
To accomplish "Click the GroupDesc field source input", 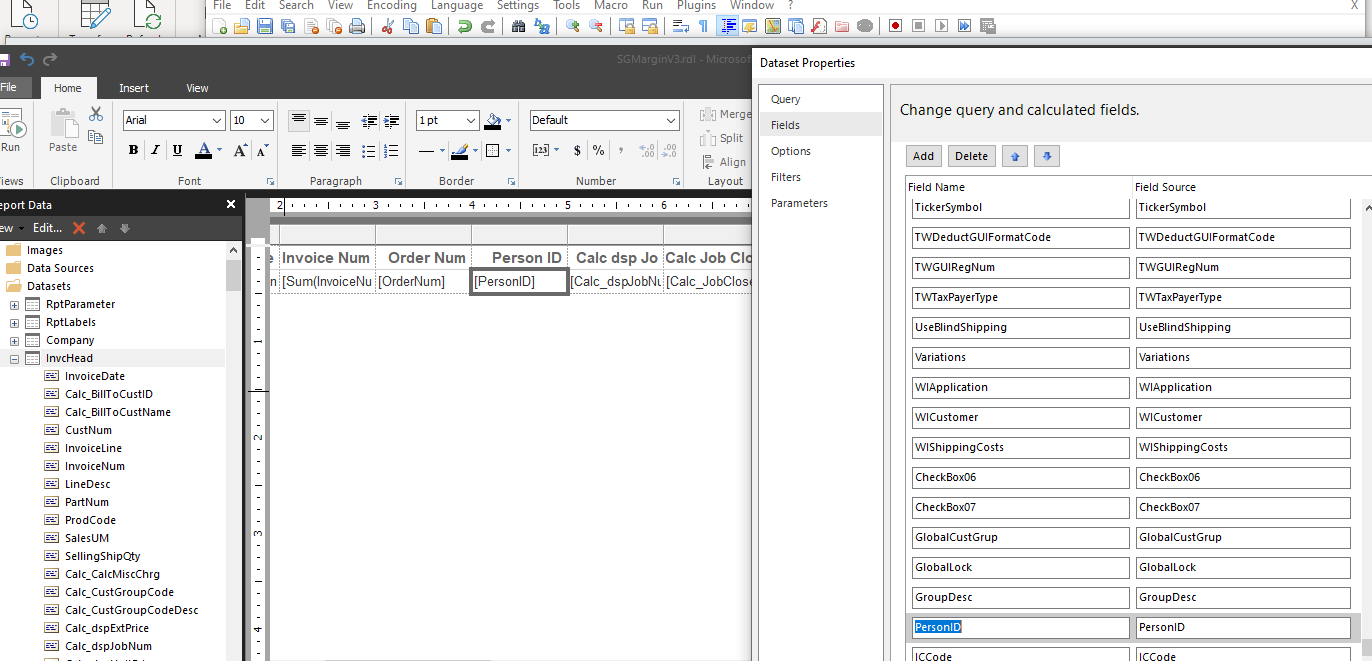I will [1243, 597].
